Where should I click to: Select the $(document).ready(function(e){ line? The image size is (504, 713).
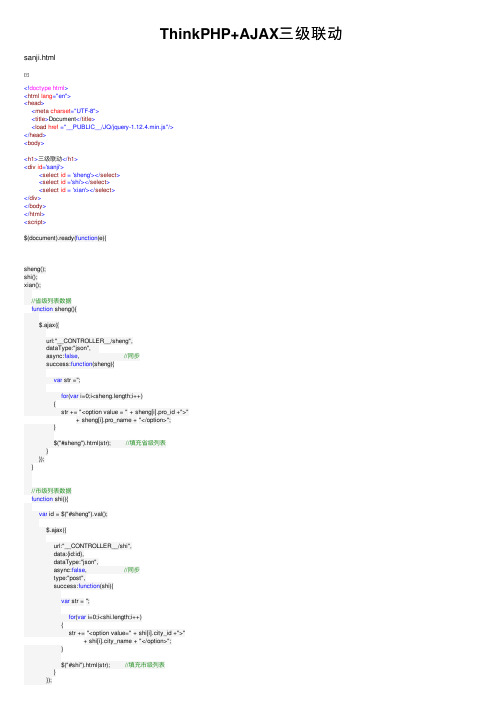tap(65, 238)
